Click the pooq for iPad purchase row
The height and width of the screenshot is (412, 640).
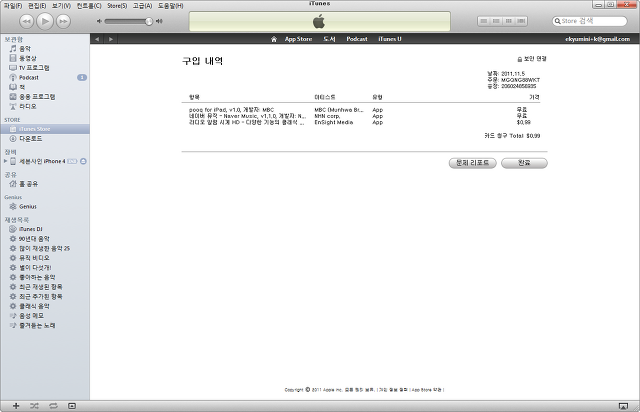tap(364, 110)
